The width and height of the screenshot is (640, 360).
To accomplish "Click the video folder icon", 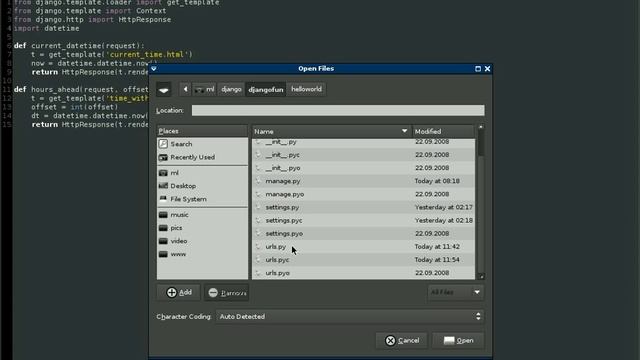I will coord(163,241).
